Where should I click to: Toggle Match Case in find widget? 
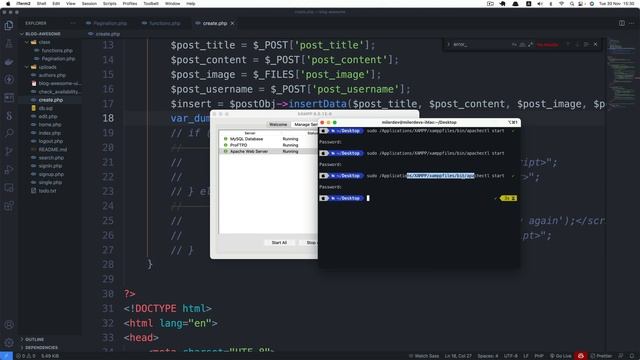click(x=514, y=44)
